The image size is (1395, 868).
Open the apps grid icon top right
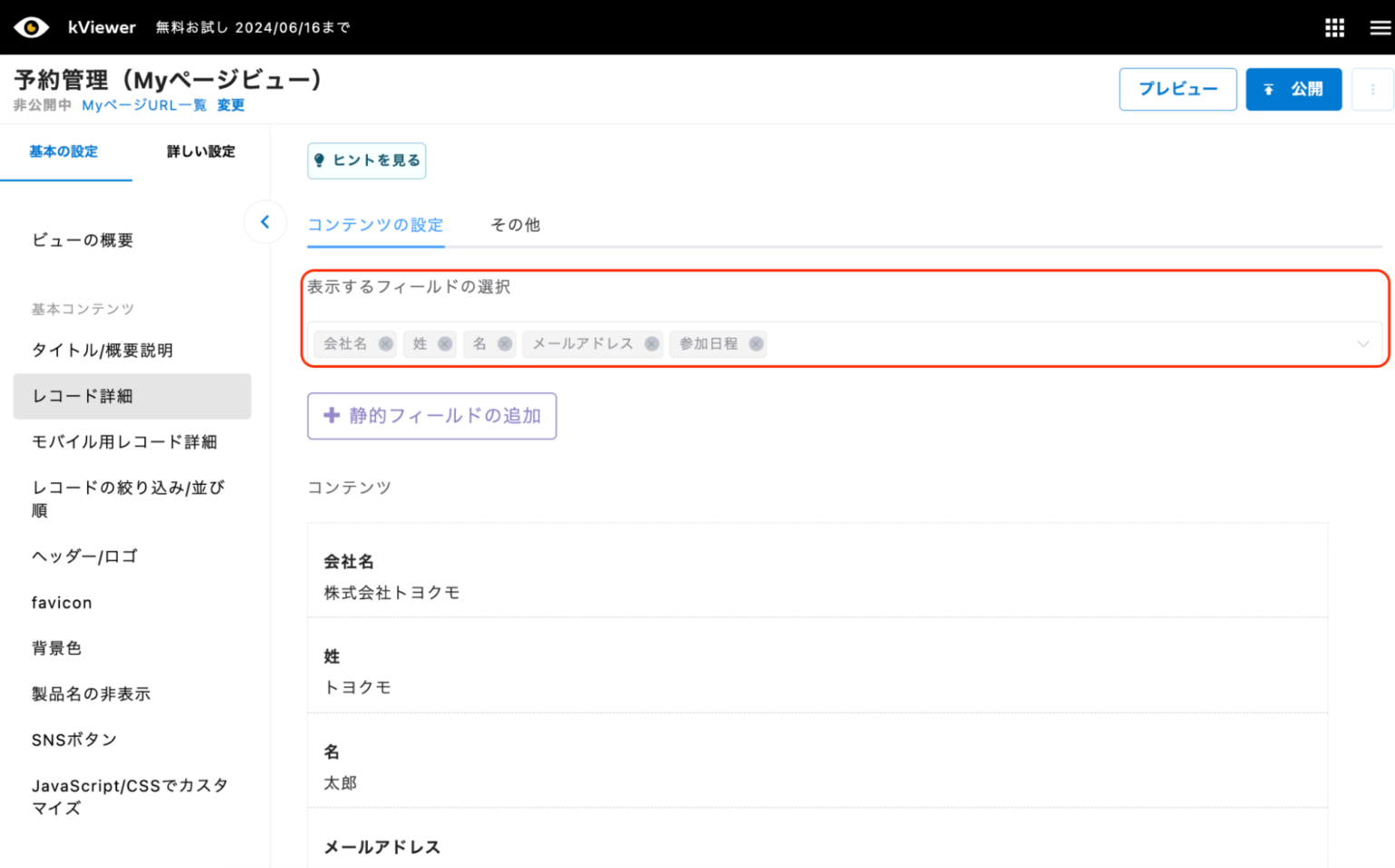tap(1334, 27)
